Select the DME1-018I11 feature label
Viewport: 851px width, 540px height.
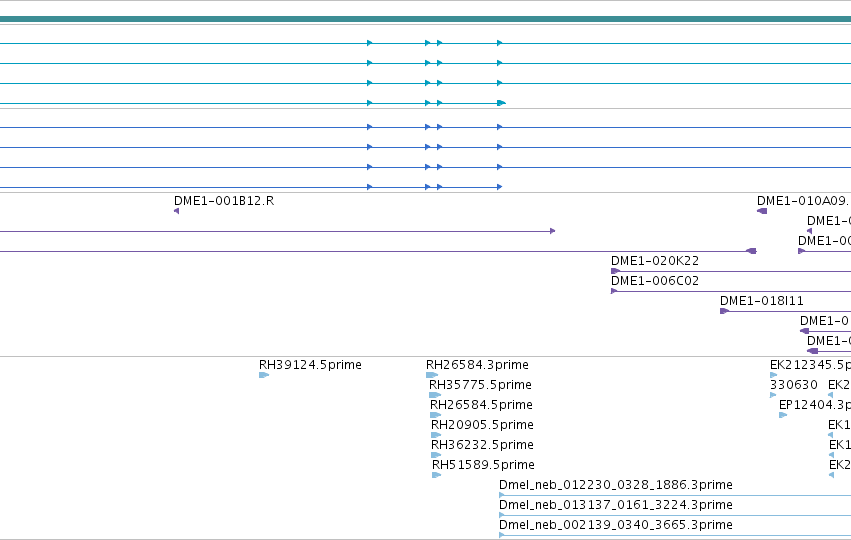click(x=761, y=301)
